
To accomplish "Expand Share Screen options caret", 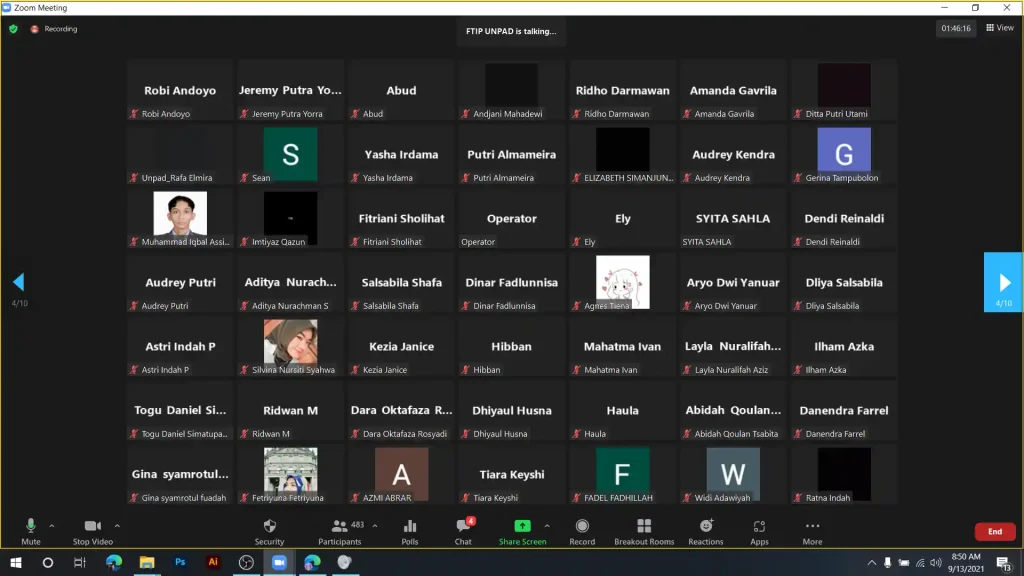I will pos(547,526).
